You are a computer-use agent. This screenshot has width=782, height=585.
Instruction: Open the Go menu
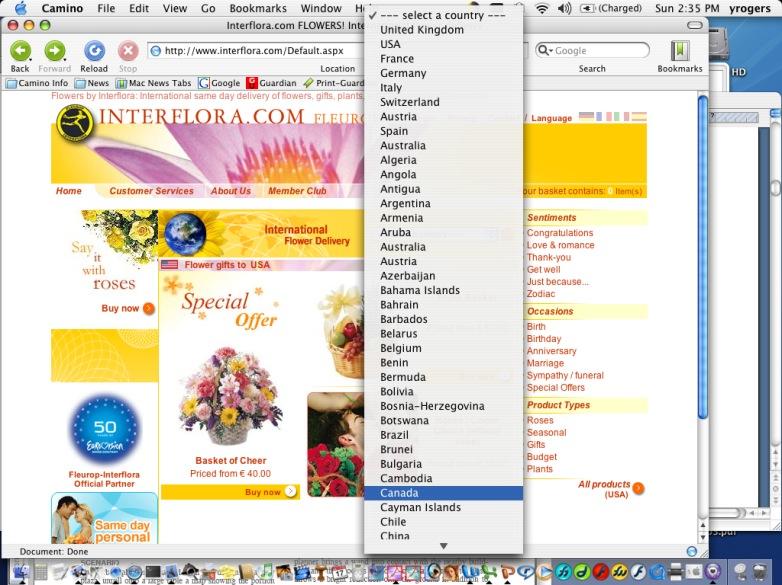(x=208, y=8)
